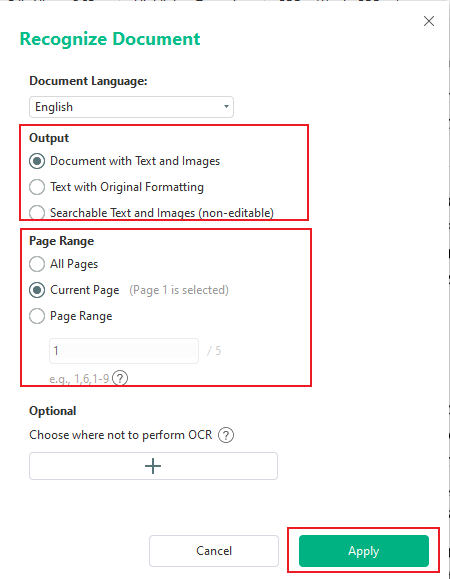Open help icon next to page range example

[x=120, y=378]
